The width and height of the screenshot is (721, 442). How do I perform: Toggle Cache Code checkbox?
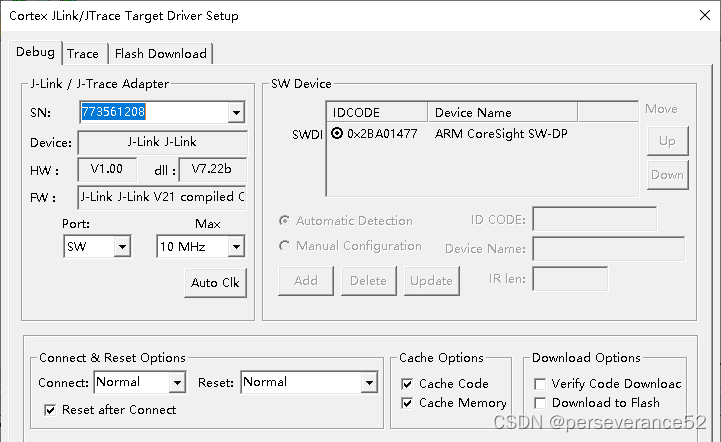(x=407, y=384)
